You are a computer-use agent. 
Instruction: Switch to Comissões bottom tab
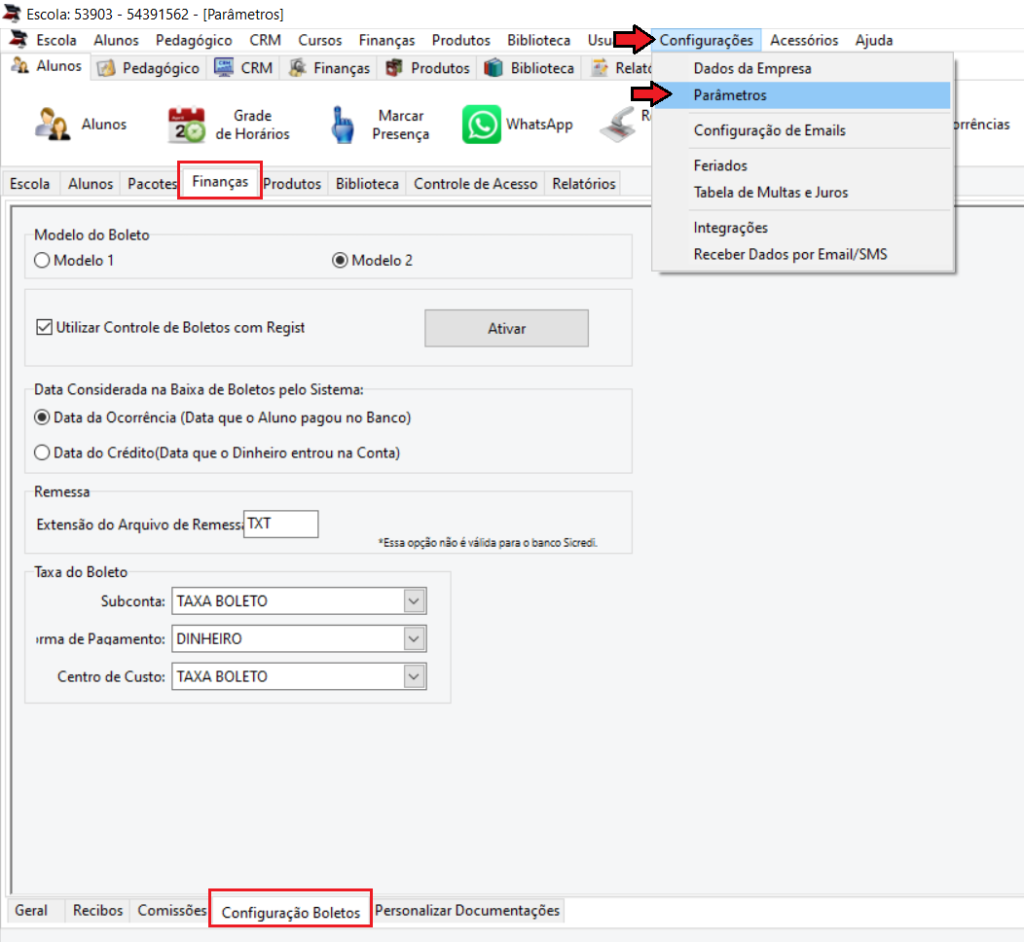point(172,910)
